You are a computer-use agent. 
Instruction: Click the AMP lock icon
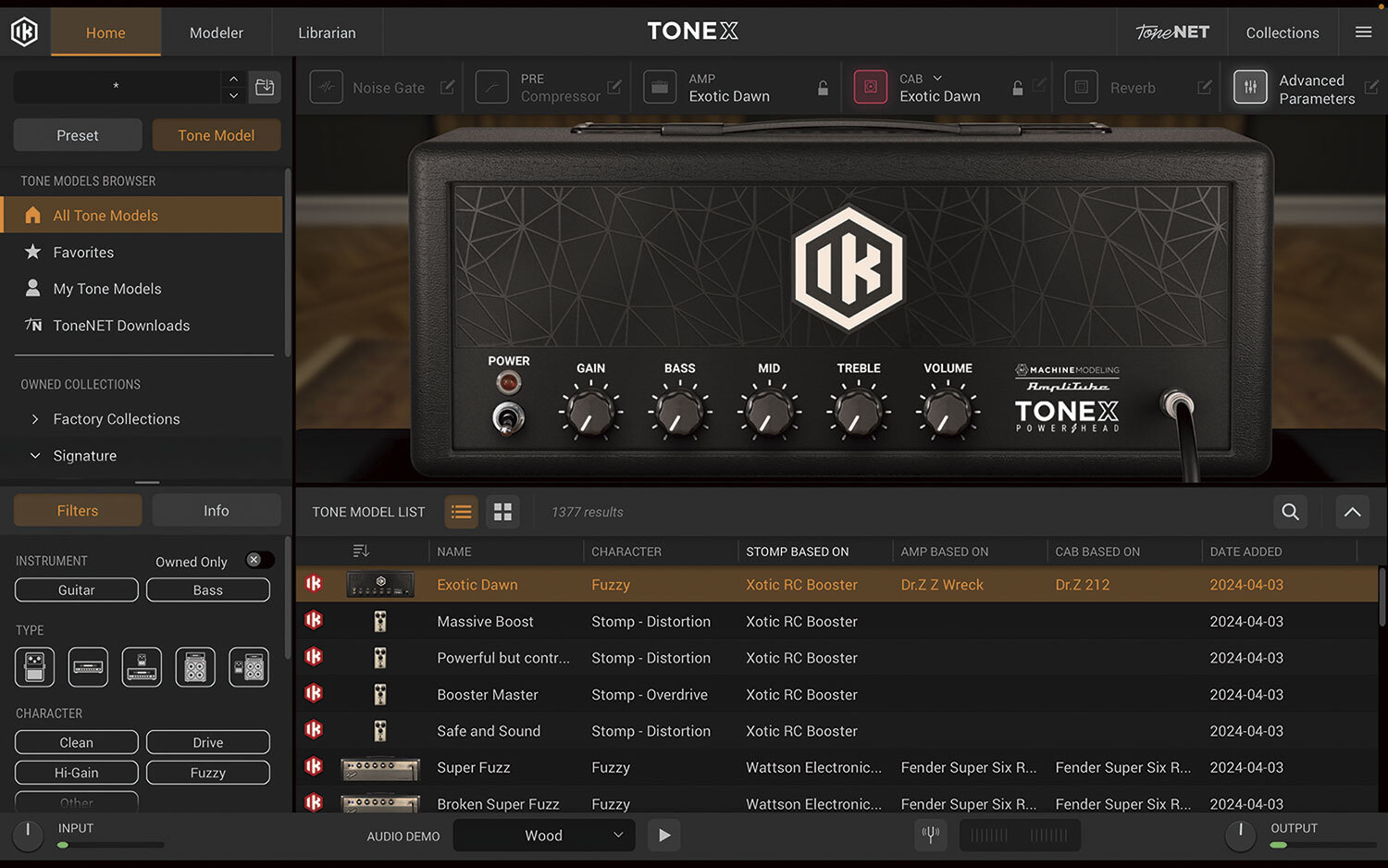[x=823, y=88]
